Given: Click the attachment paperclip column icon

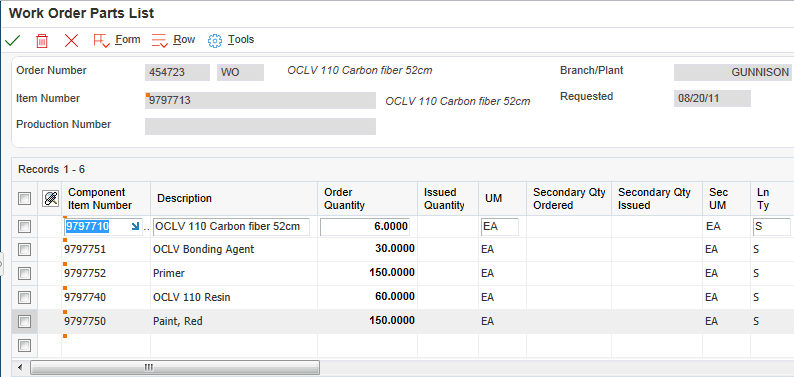Looking at the screenshot, I should click(50, 198).
